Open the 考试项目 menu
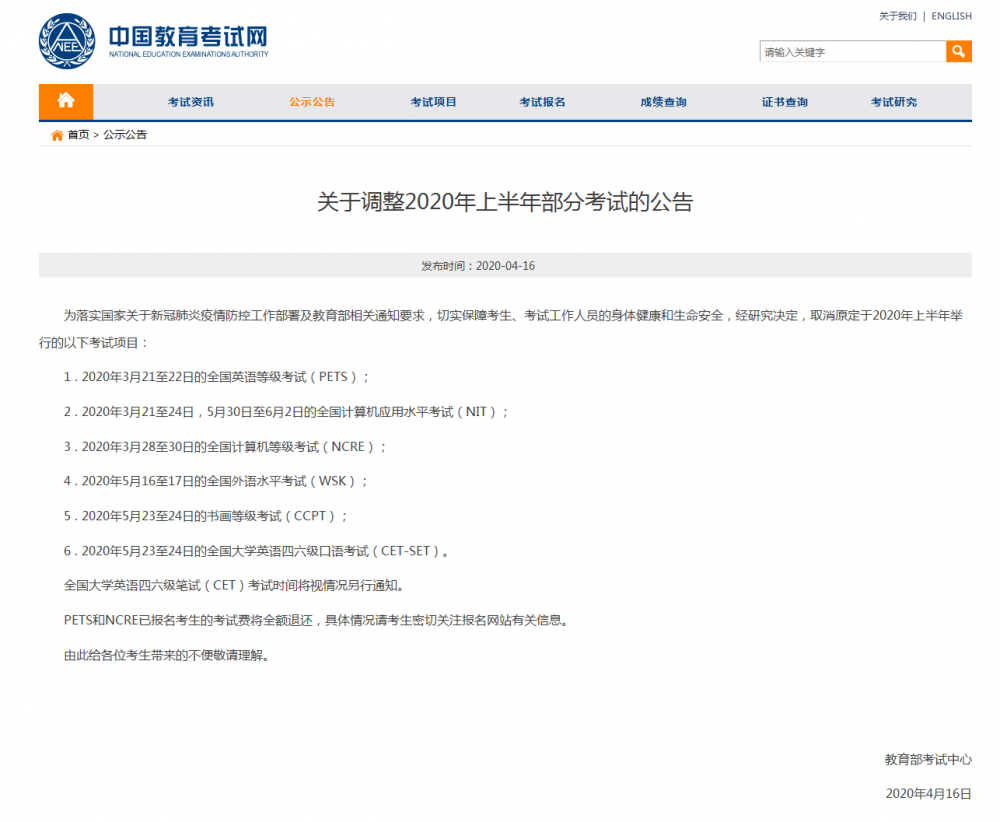This screenshot has width=1000, height=822. [433, 102]
